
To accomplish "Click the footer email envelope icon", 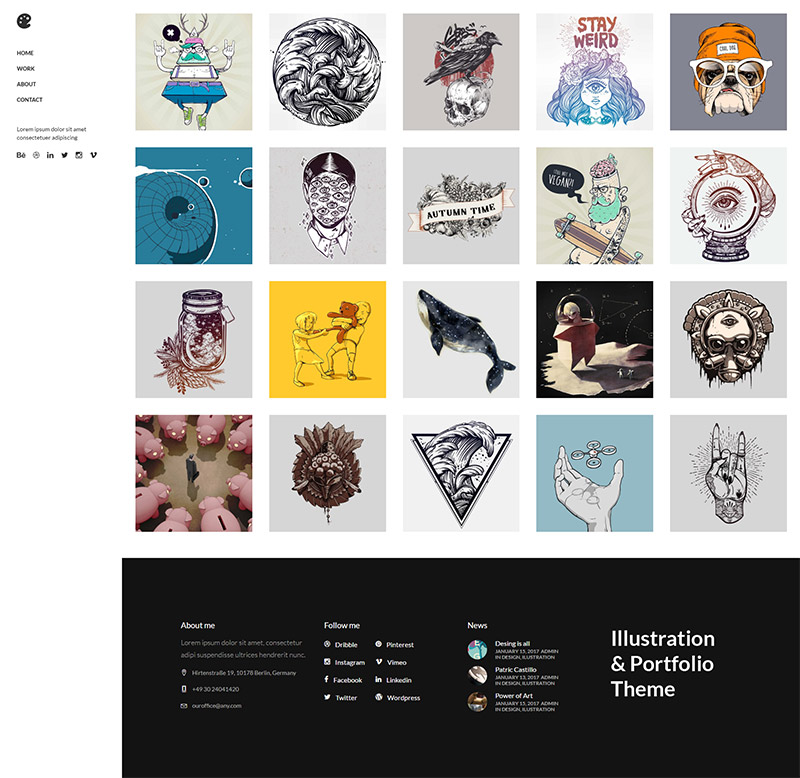I will coord(184,706).
